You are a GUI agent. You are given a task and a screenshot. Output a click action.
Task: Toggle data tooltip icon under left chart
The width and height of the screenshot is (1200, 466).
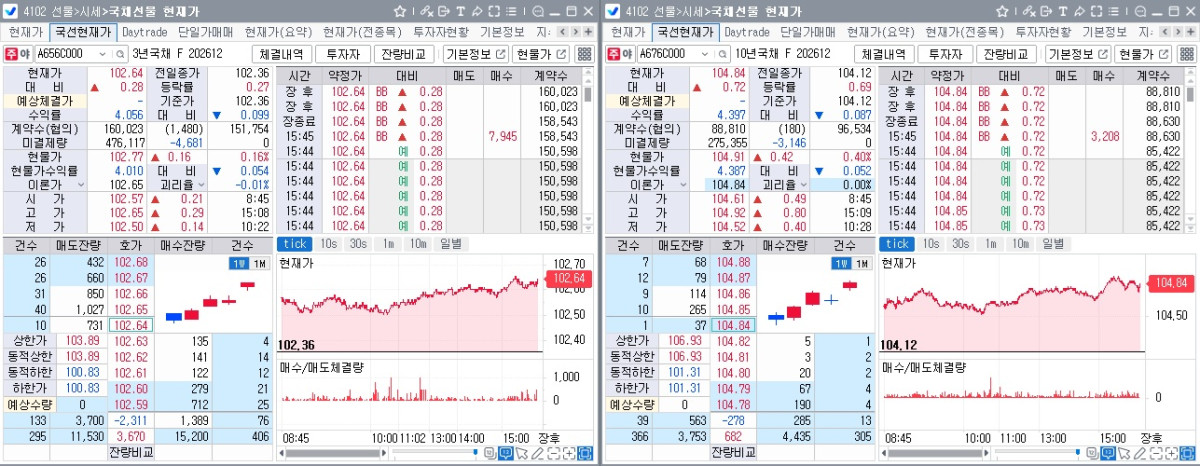(506, 454)
